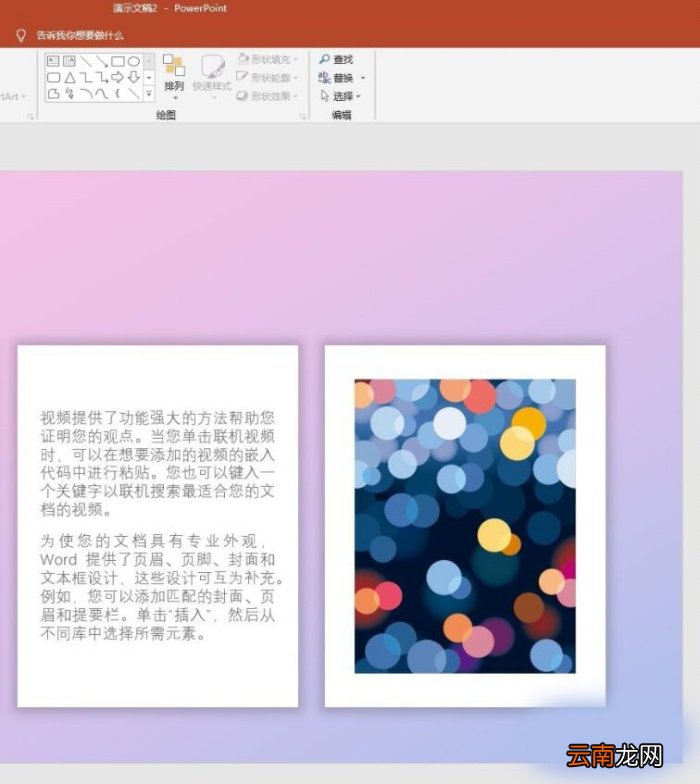700x784 pixels.
Task: Click the paragraph starting 视频提供了功能强大
Action: point(158,464)
